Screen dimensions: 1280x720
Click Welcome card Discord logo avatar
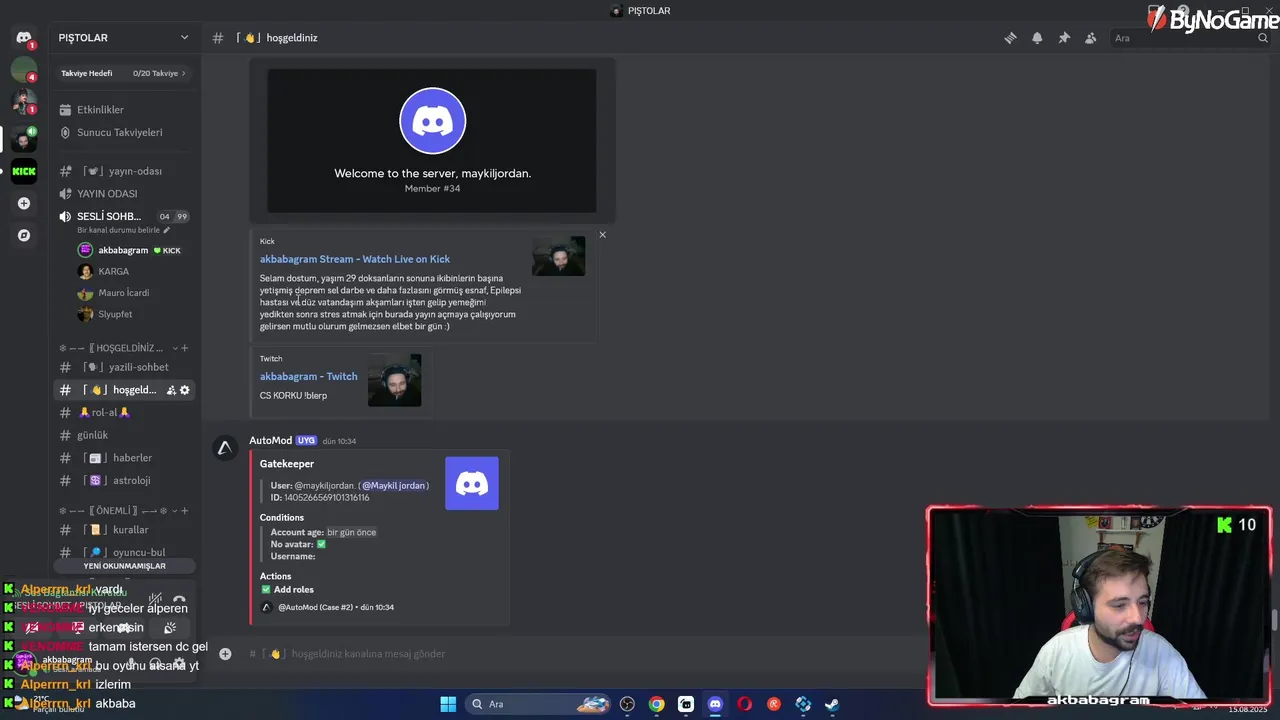pos(433,121)
